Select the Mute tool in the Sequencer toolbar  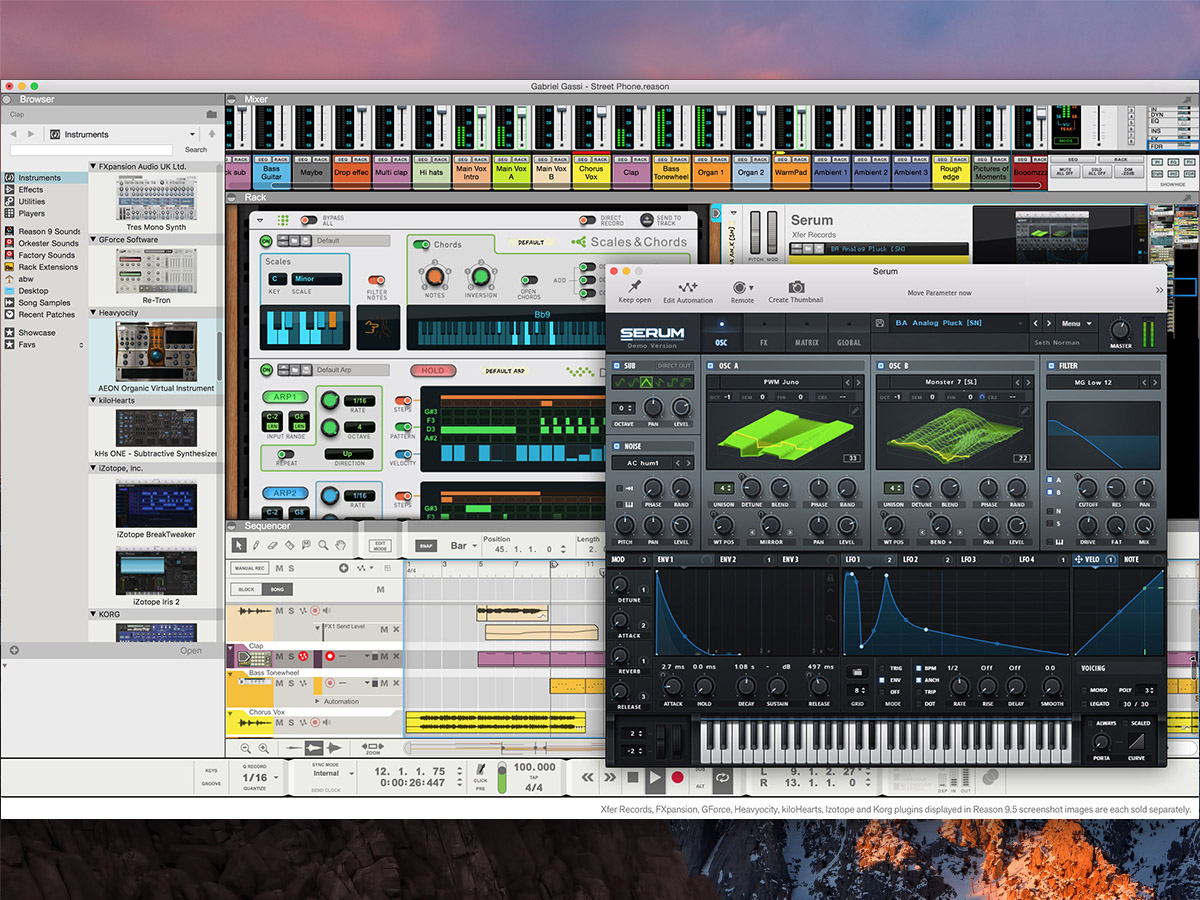click(307, 545)
